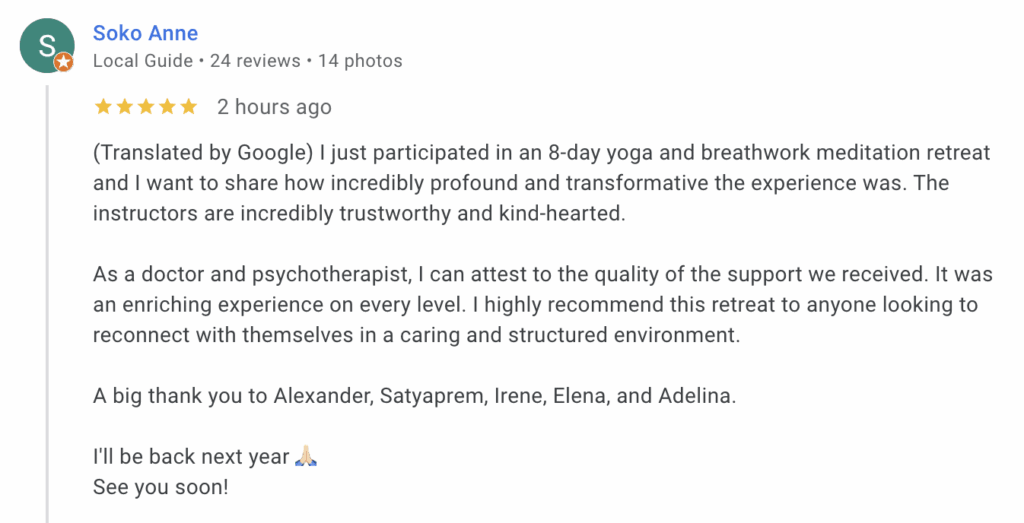
Task: Open the Soko Anne profile name link
Action: click(x=145, y=33)
